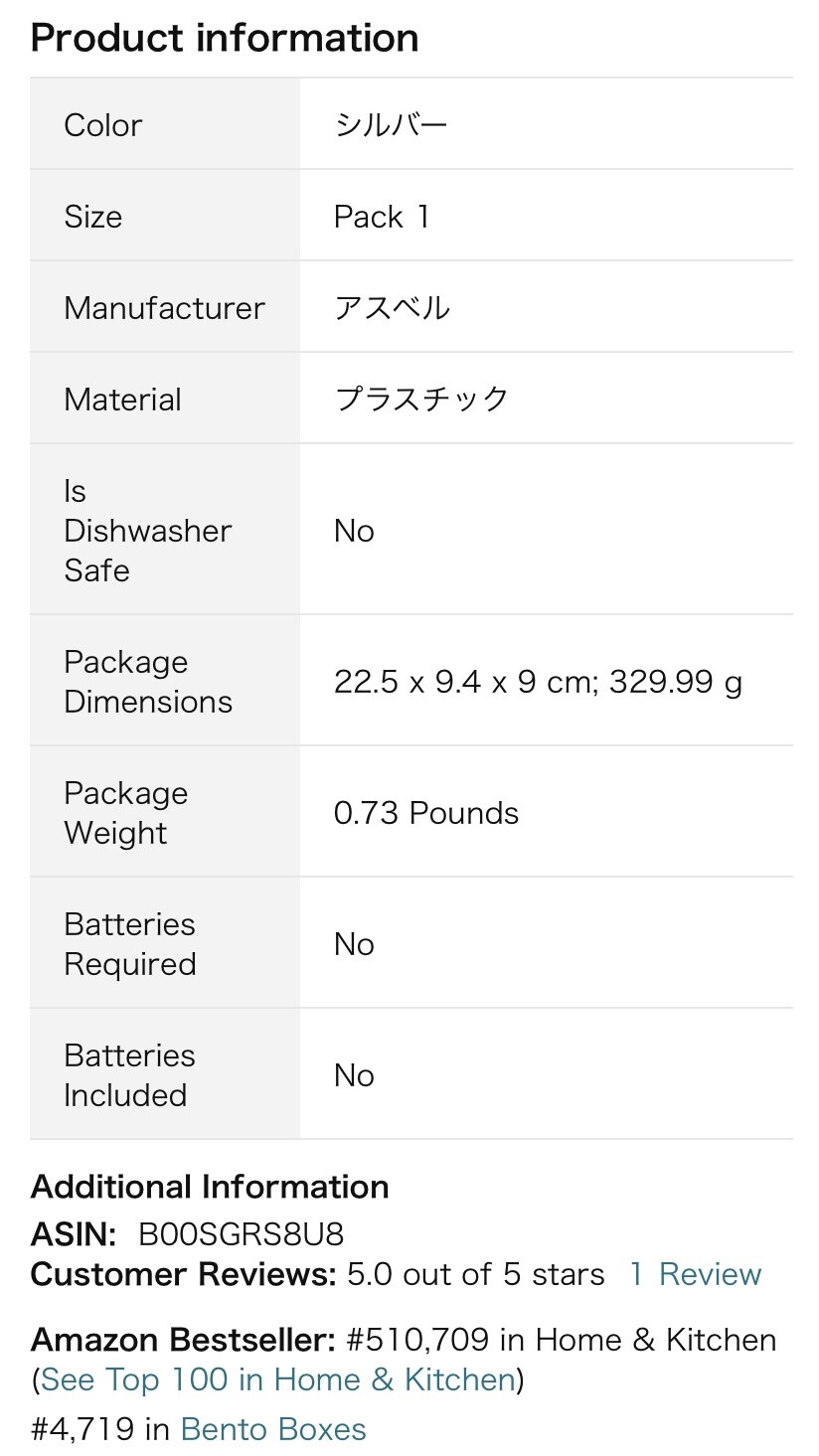Image resolution: width=819 pixels, height=1456 pixels.
Task: Select the Package Weight label
Action: pyautogui.click(x=125, y=813)
